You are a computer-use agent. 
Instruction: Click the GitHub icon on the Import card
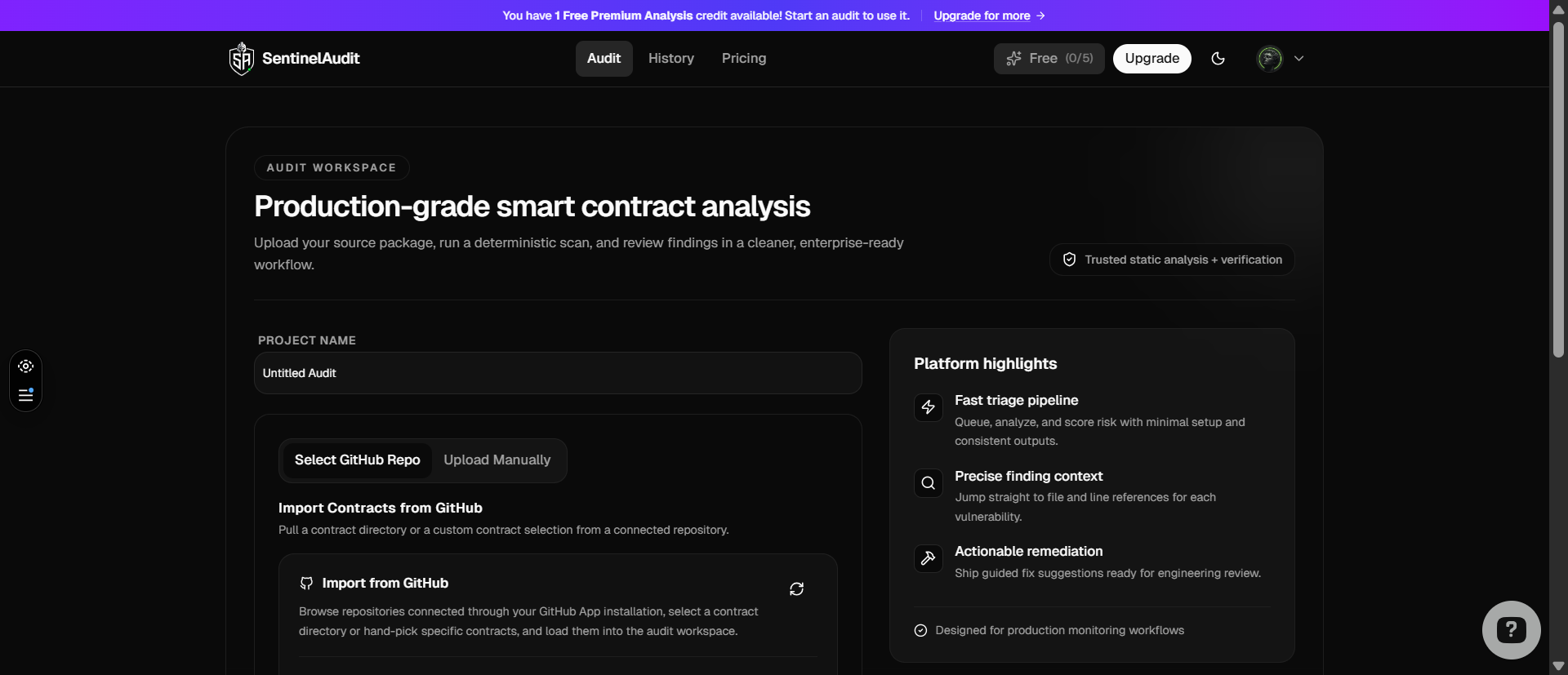coord(305,583)
